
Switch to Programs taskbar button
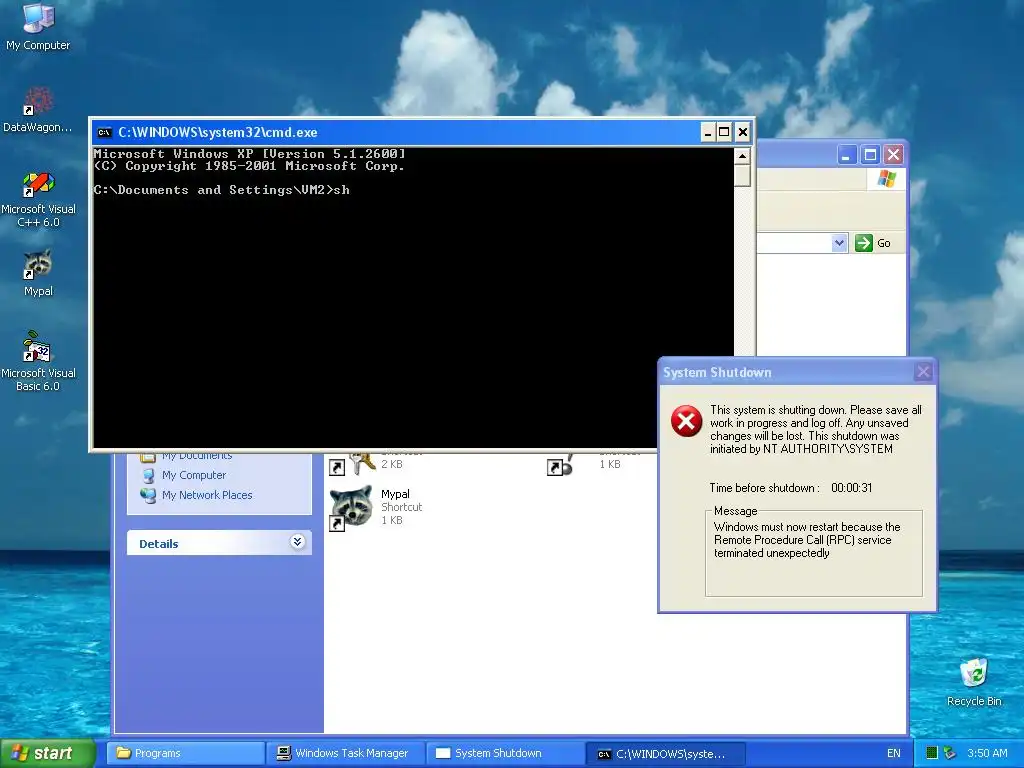coord(185,753)
